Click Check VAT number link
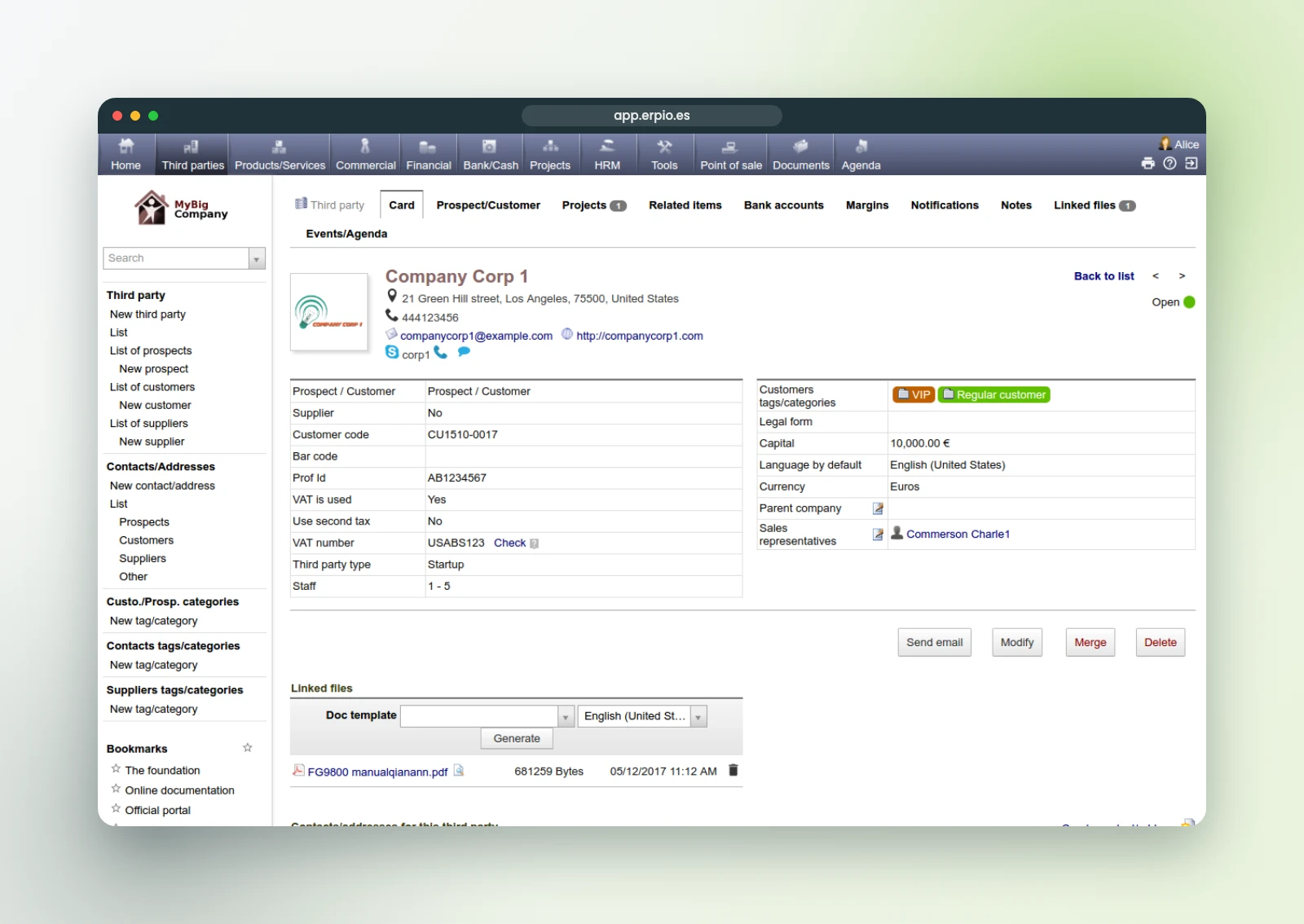This screenshot has height=924, width=1304. [x=509, y=543]
